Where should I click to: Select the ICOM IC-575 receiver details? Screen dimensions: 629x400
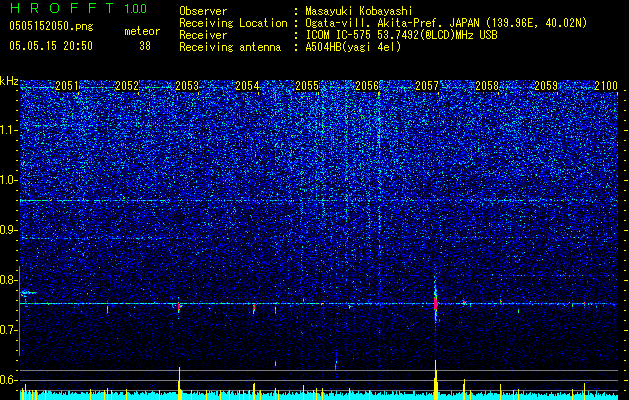click(401, 35)
